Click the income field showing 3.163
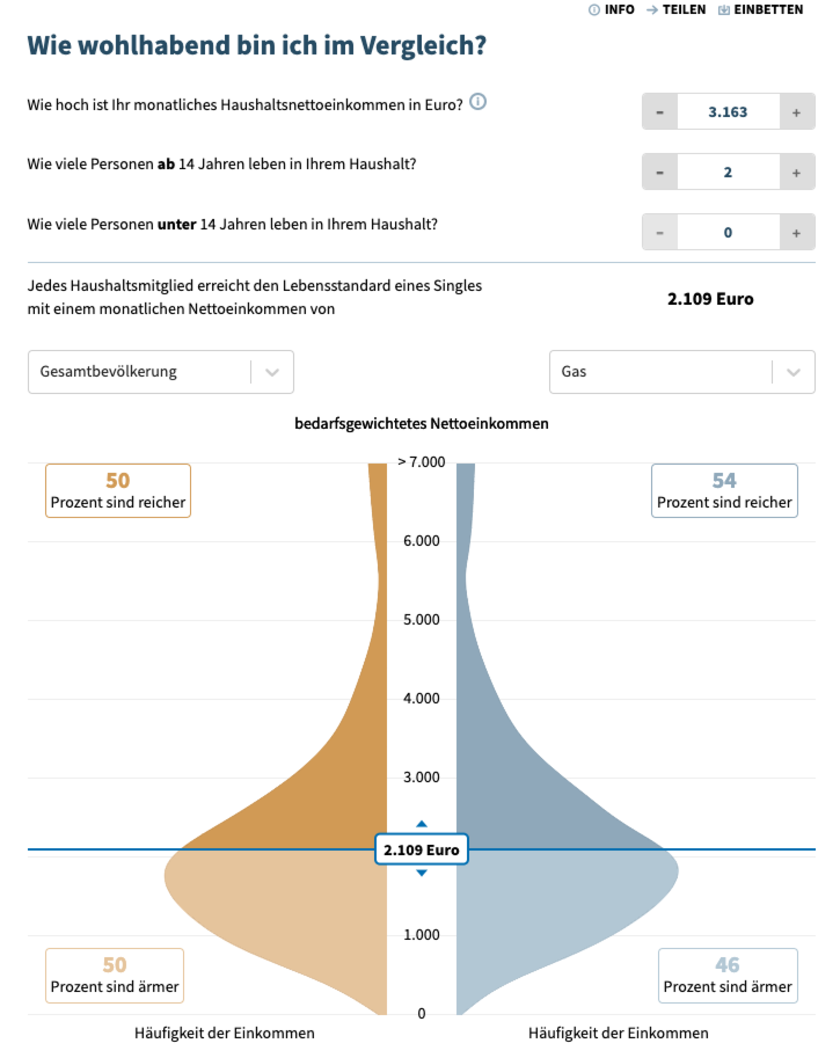This screenshot has width=840, height=1058. 727,112
